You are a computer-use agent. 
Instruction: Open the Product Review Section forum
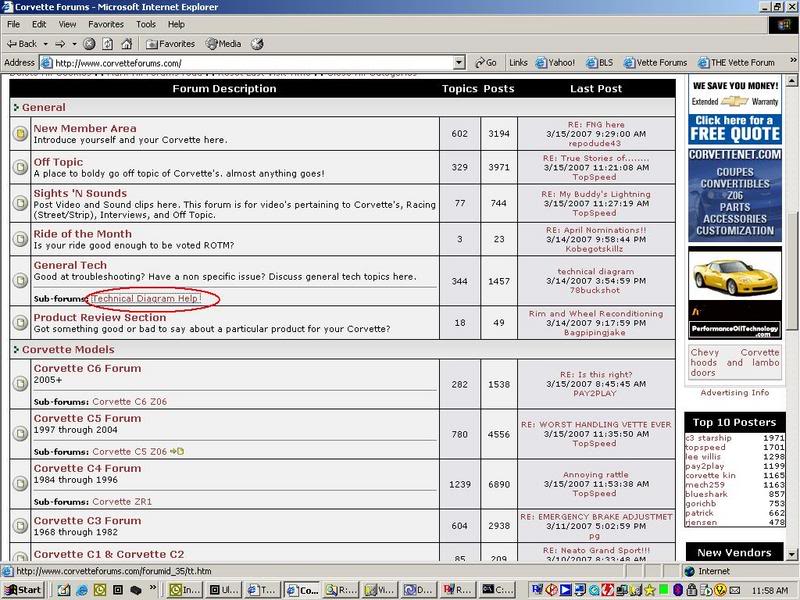tap(100, 317)
